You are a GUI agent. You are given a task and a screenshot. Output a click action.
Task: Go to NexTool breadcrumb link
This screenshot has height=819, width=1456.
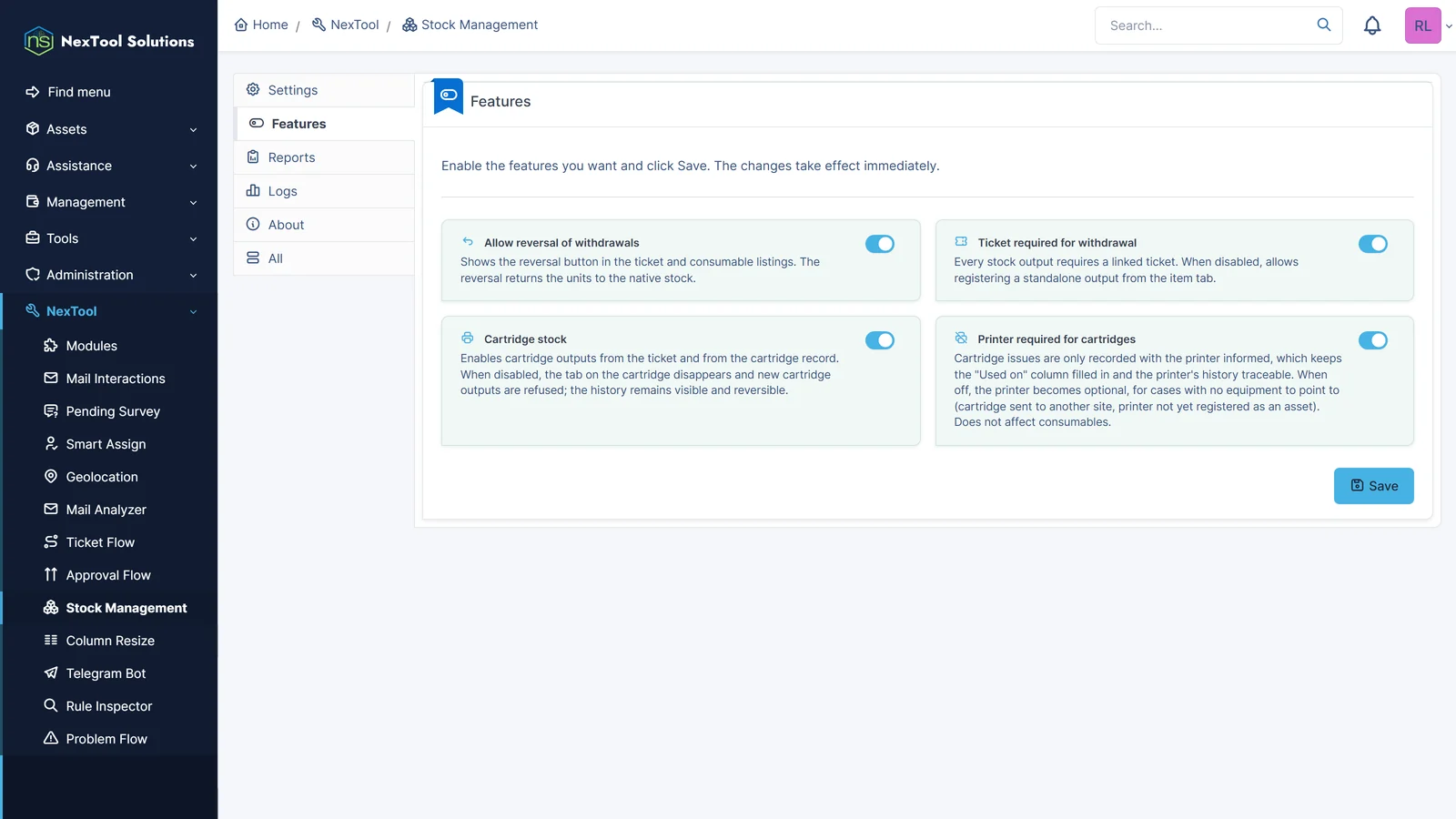[346, 25]
